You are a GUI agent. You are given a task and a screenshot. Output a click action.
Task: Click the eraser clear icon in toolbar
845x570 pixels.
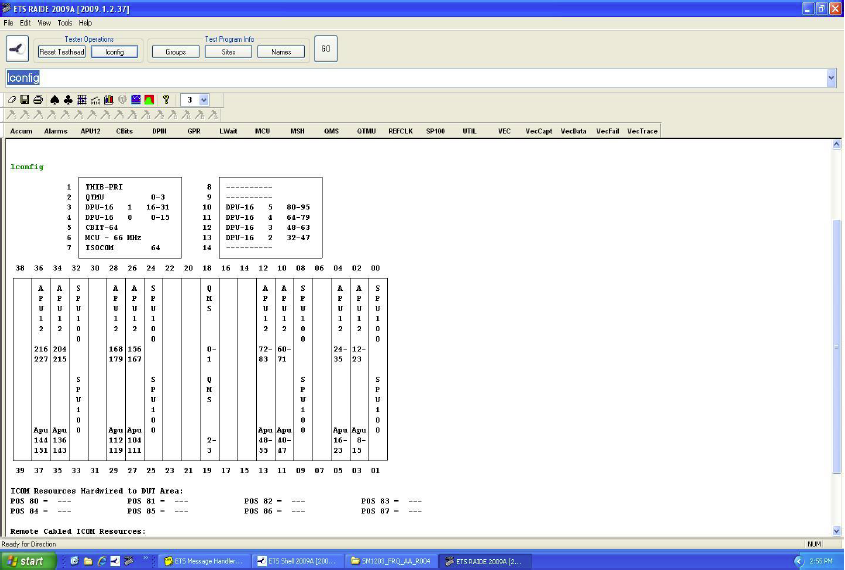[12, 100]
